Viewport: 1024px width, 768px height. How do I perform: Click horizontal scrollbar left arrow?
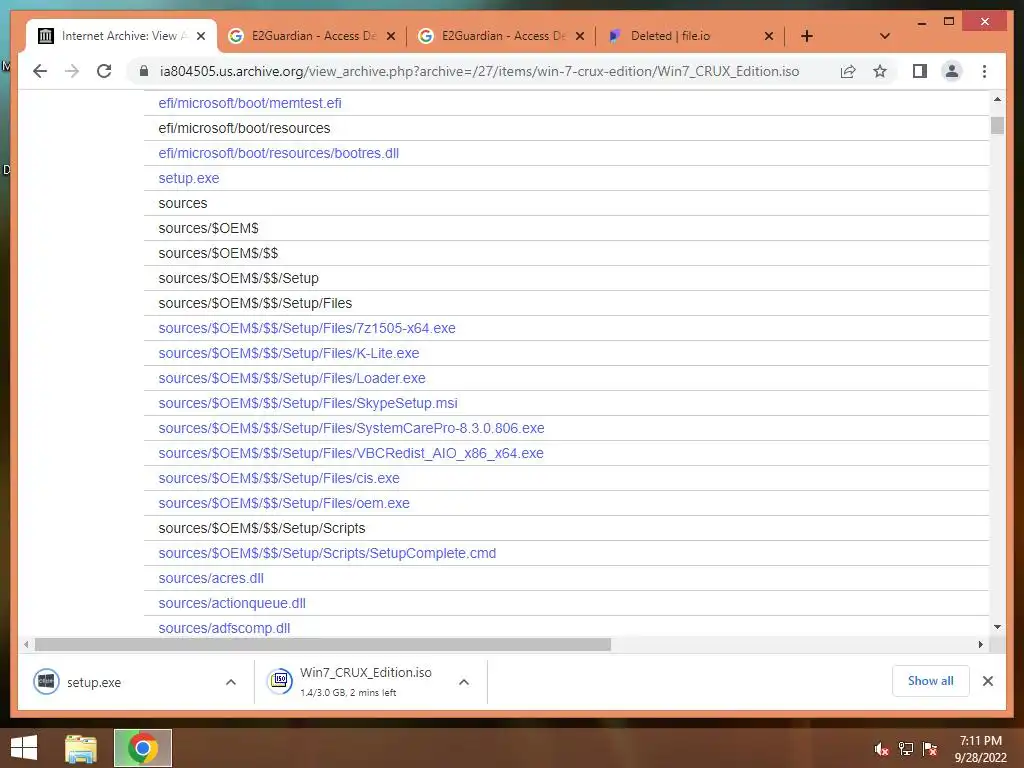25,645
